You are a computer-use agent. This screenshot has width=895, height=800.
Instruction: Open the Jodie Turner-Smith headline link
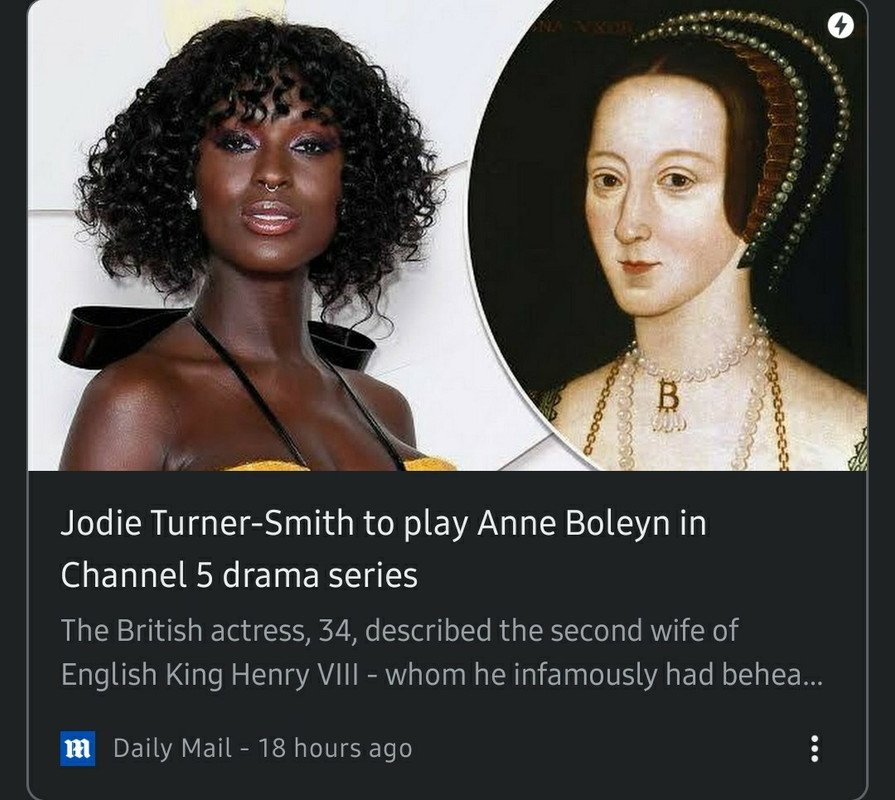tap(383, 548)
